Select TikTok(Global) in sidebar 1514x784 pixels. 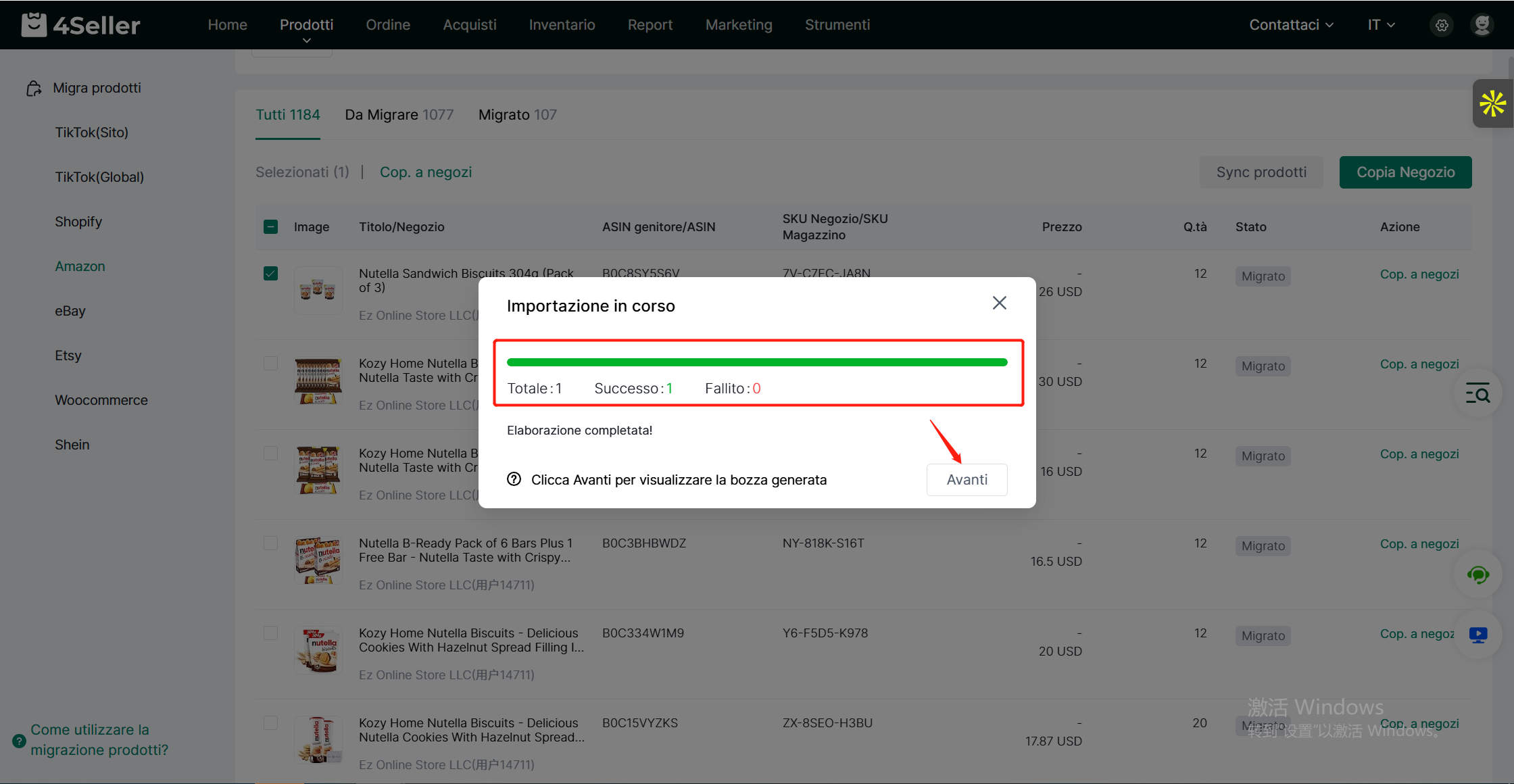point(99,177)
